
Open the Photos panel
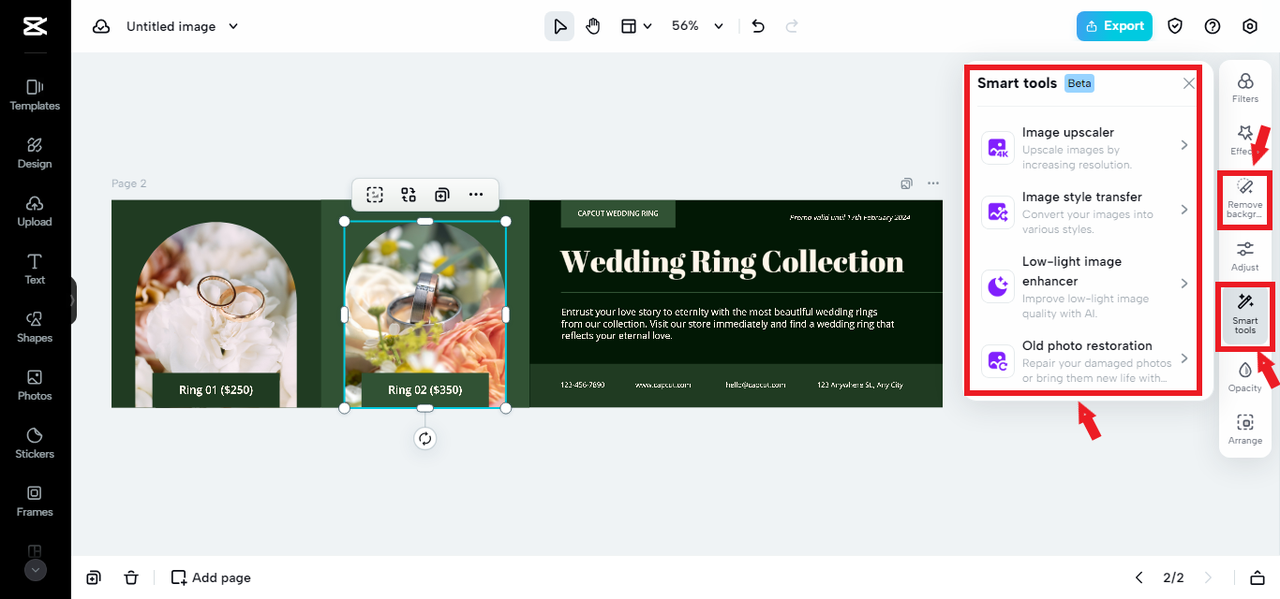point(35,385)
